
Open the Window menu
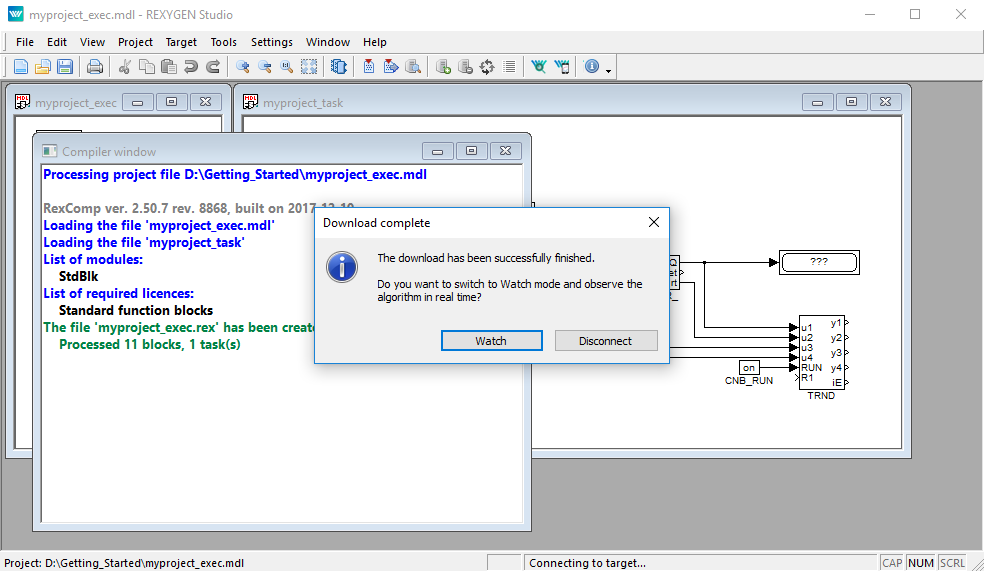[328, 42]
